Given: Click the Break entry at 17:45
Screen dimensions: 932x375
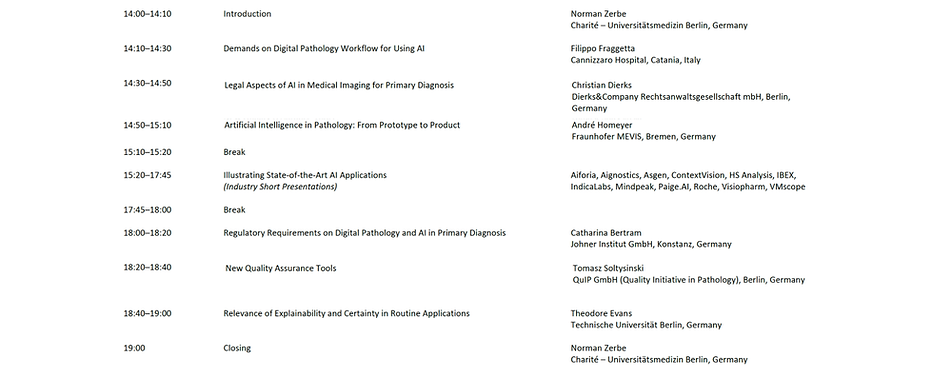Looking at the screenshot, I should tap(234, 210).
